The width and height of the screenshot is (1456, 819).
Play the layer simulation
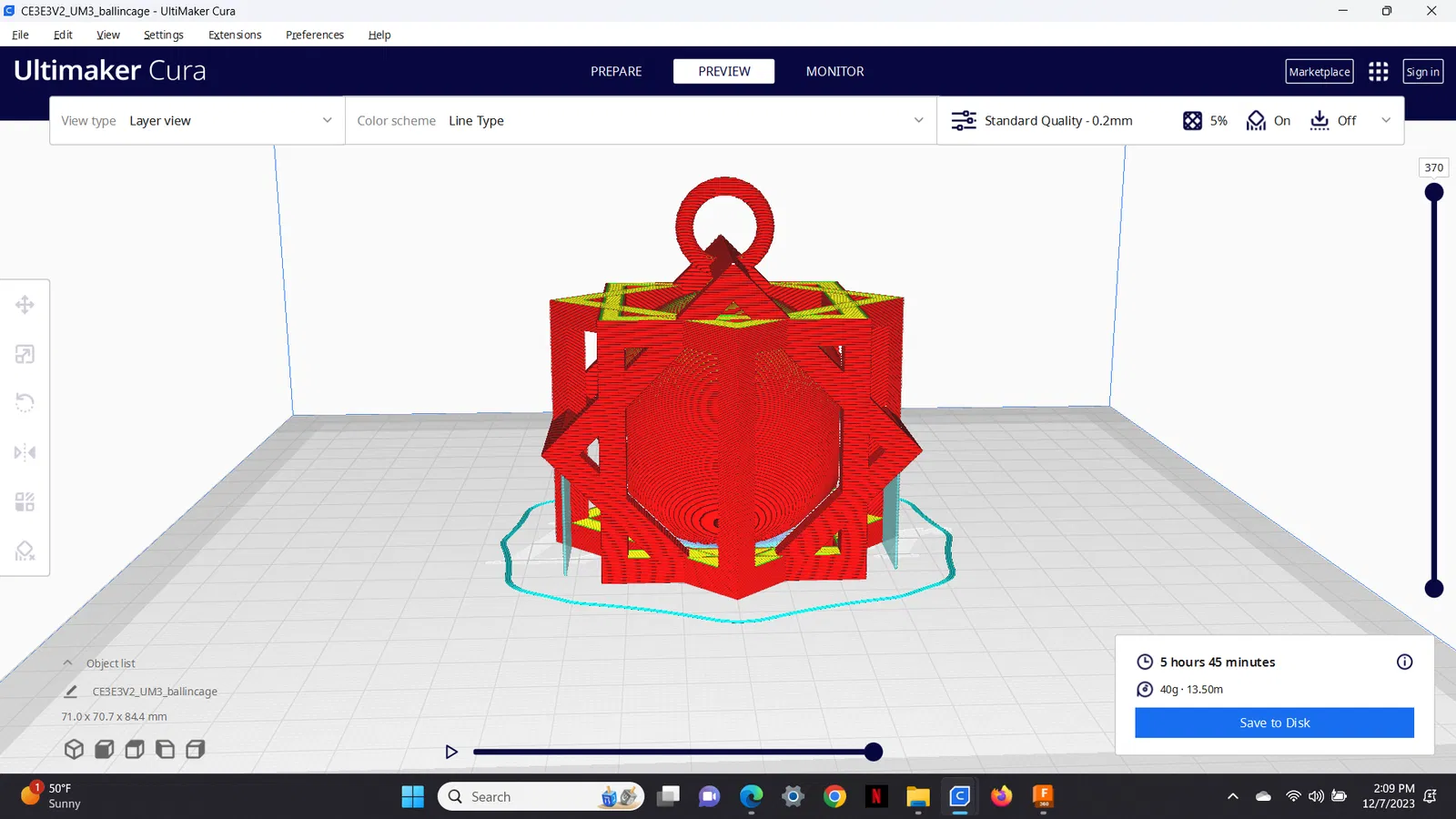451,752
